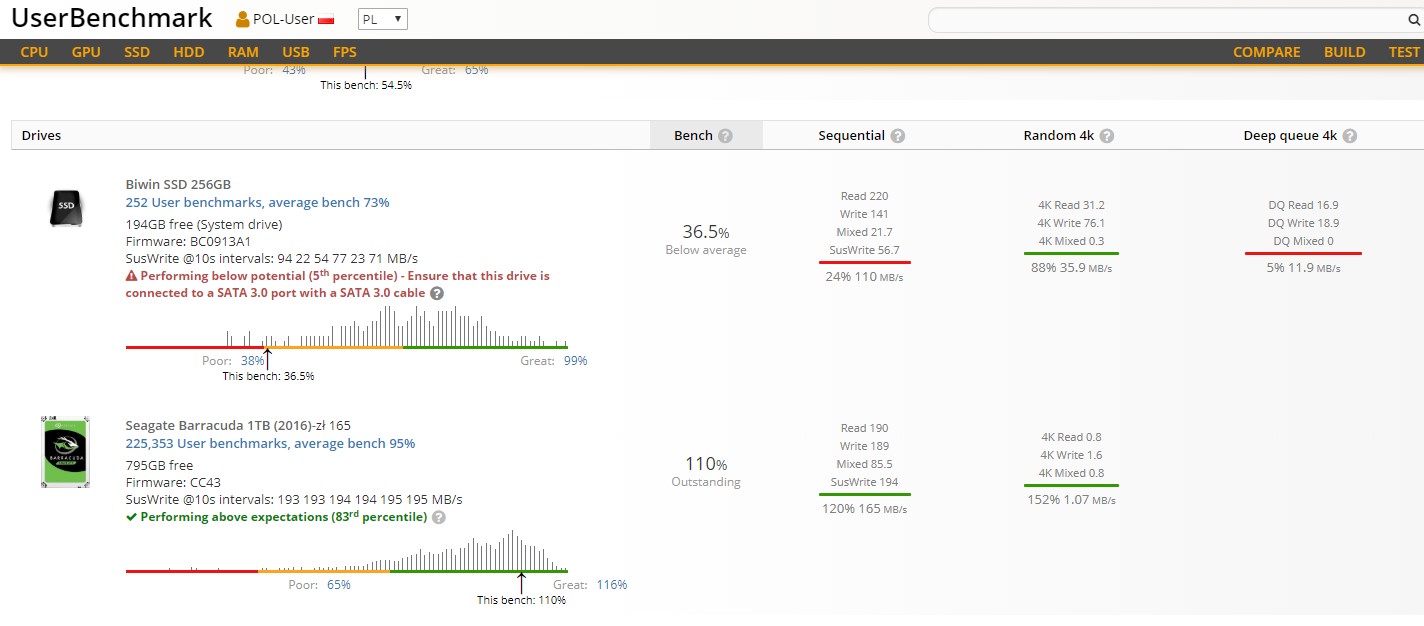Go to the CPU section
Screen dimensions: 1424x626
tap(34, 52)
